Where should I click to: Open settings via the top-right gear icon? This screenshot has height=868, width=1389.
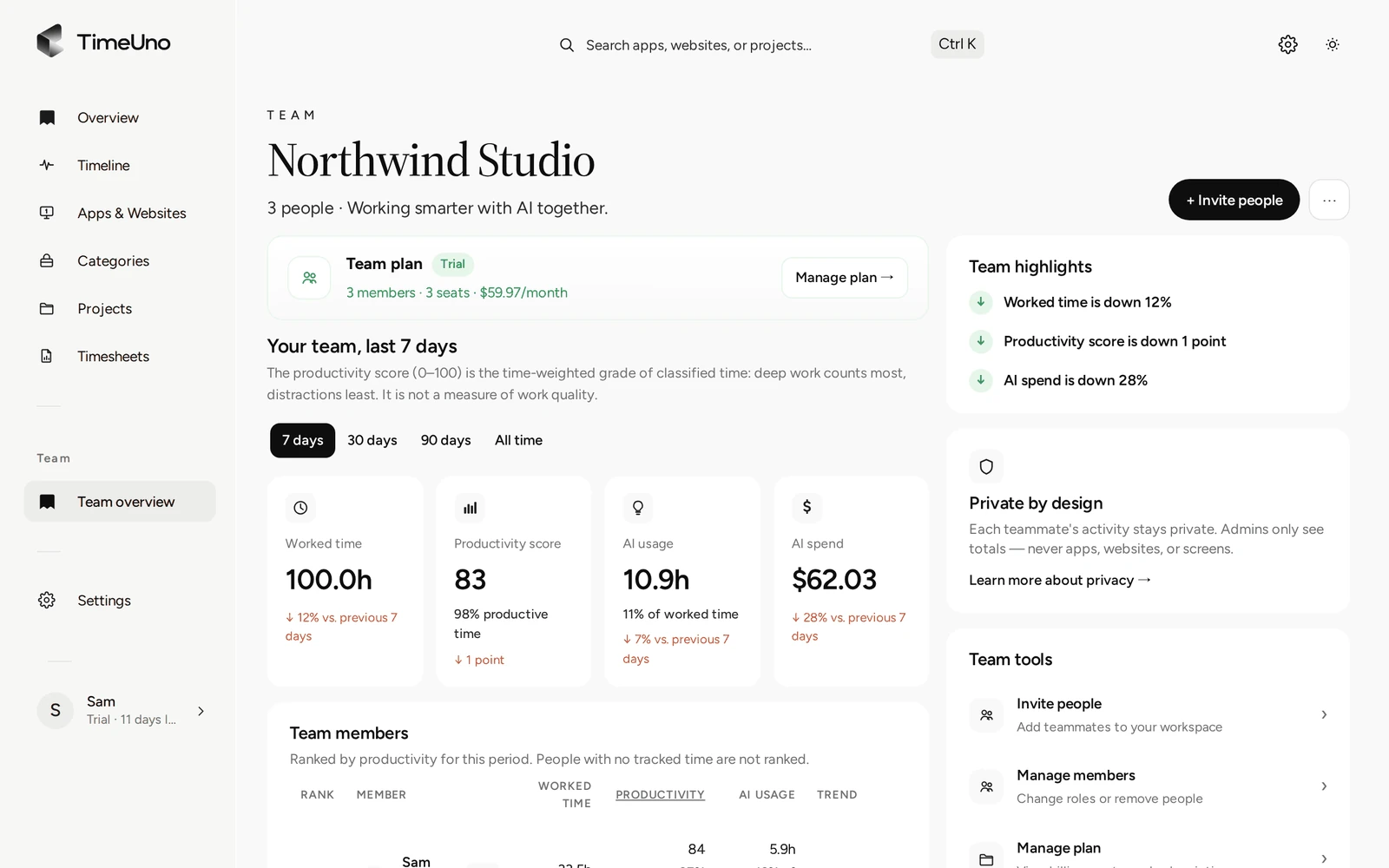point(1288,44)
